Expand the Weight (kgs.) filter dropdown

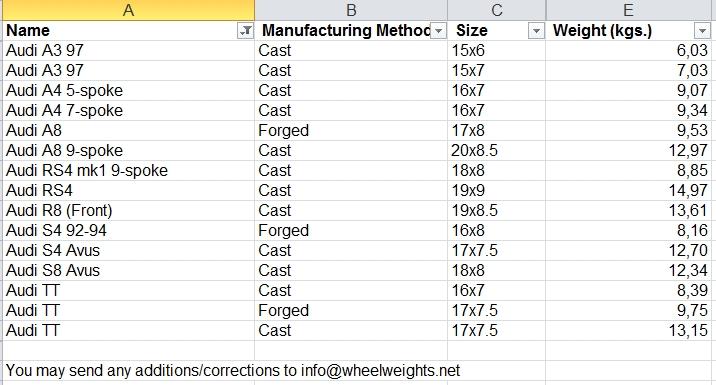pyautogui.click(x=702, y=31)
